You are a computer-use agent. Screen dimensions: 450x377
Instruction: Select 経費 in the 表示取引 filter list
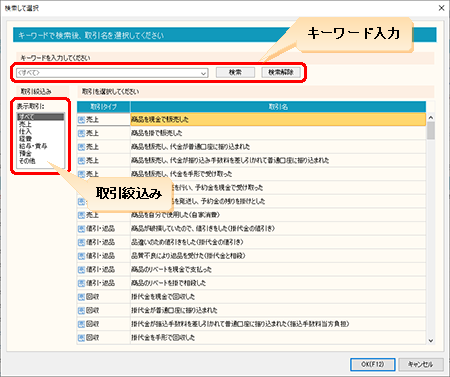[x=40, y=139]
